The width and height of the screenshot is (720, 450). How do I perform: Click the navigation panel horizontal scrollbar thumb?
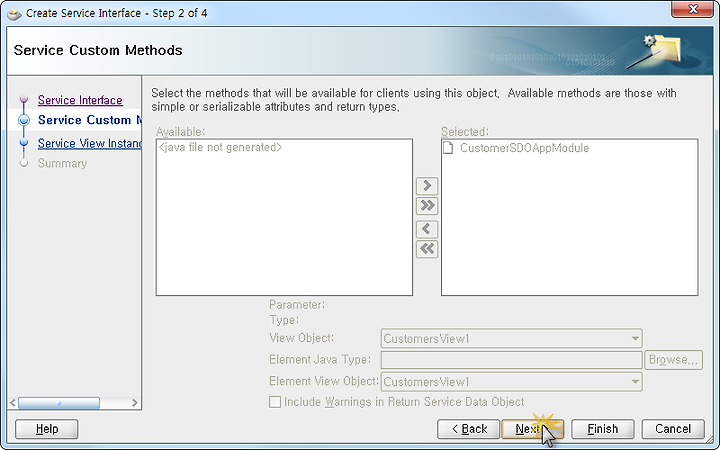(59, 403)
